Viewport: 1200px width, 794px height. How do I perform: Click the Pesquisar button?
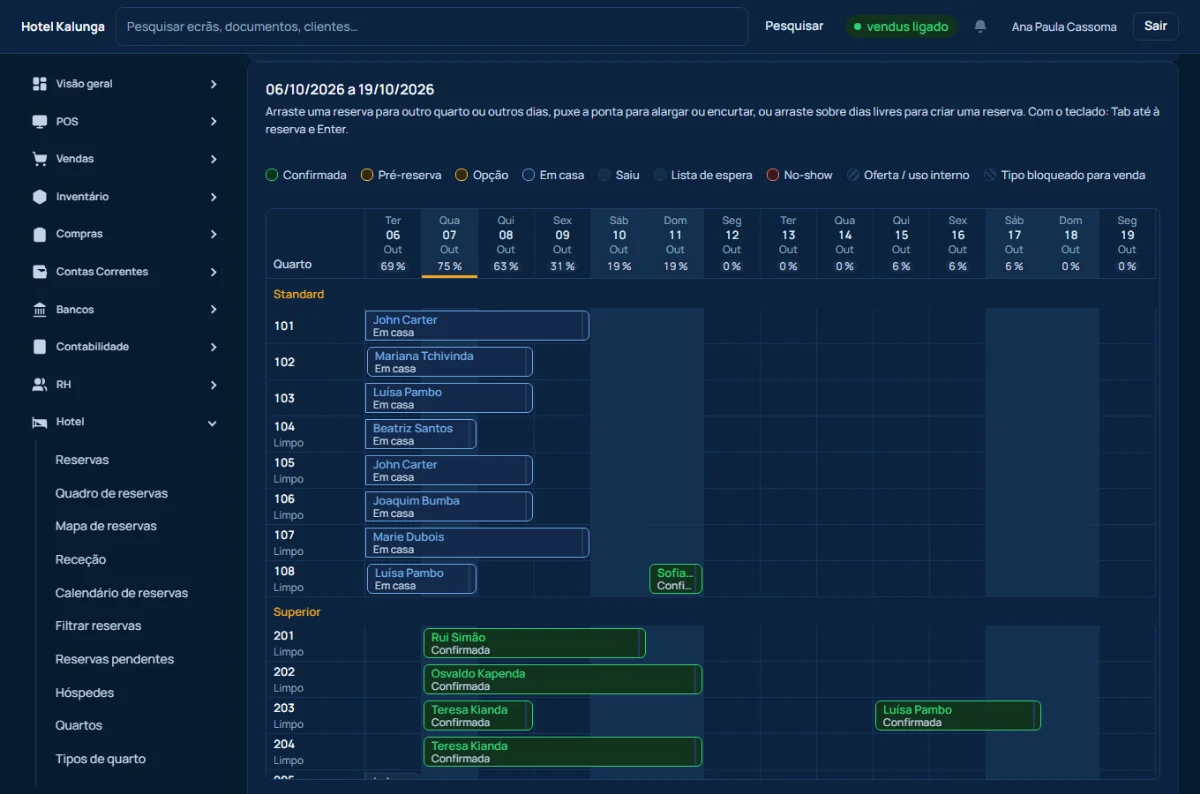pyautogui.click(x=794, y=26)
